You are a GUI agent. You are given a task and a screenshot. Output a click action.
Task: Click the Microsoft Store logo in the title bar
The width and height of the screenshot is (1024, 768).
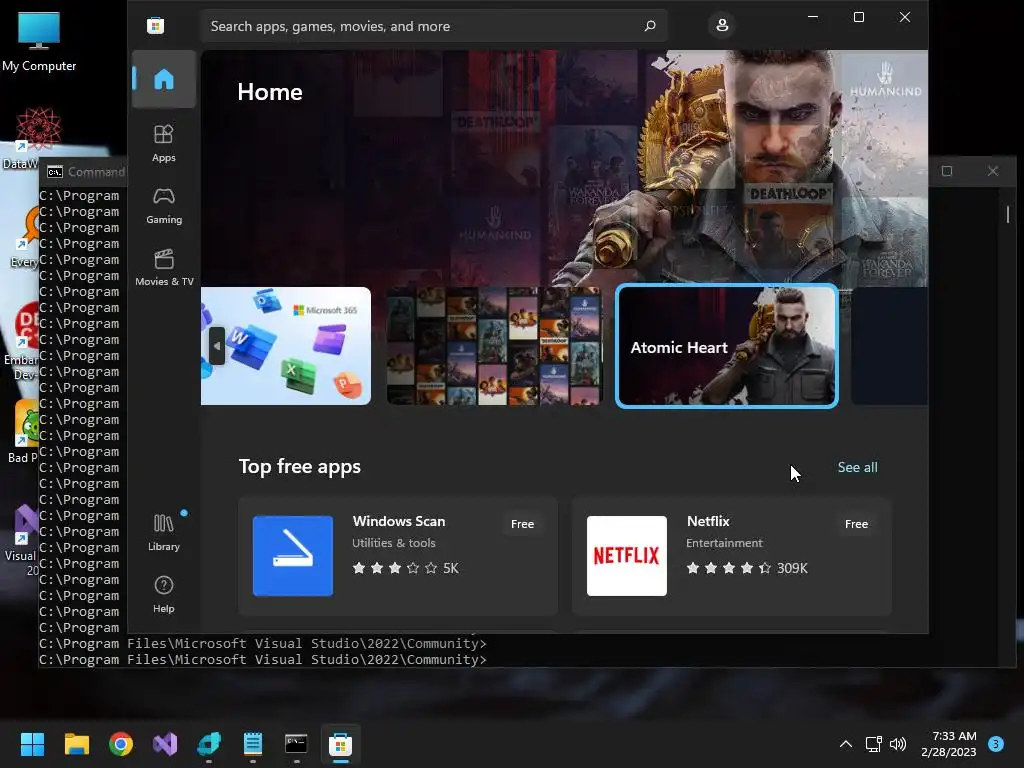coord(155,26)
